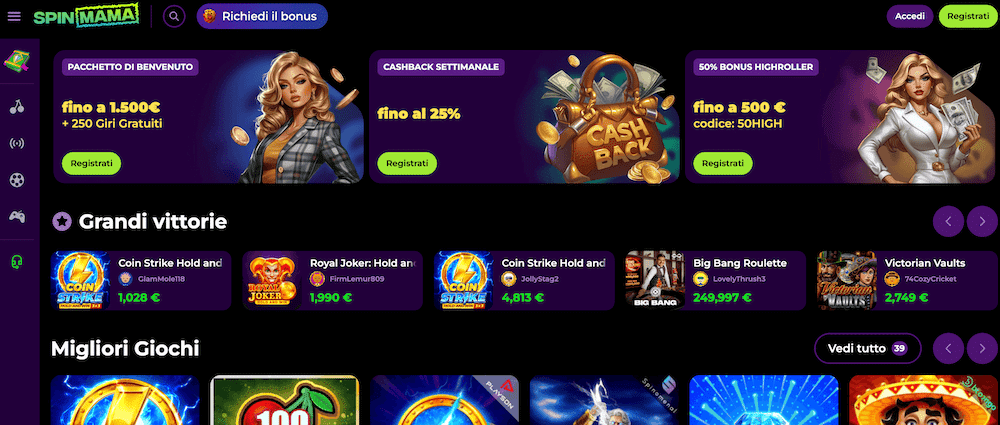The height and width of the screenshot is (425, 1000).
Task: Click Richiedi il bonus button
Action: coord(262,17)
